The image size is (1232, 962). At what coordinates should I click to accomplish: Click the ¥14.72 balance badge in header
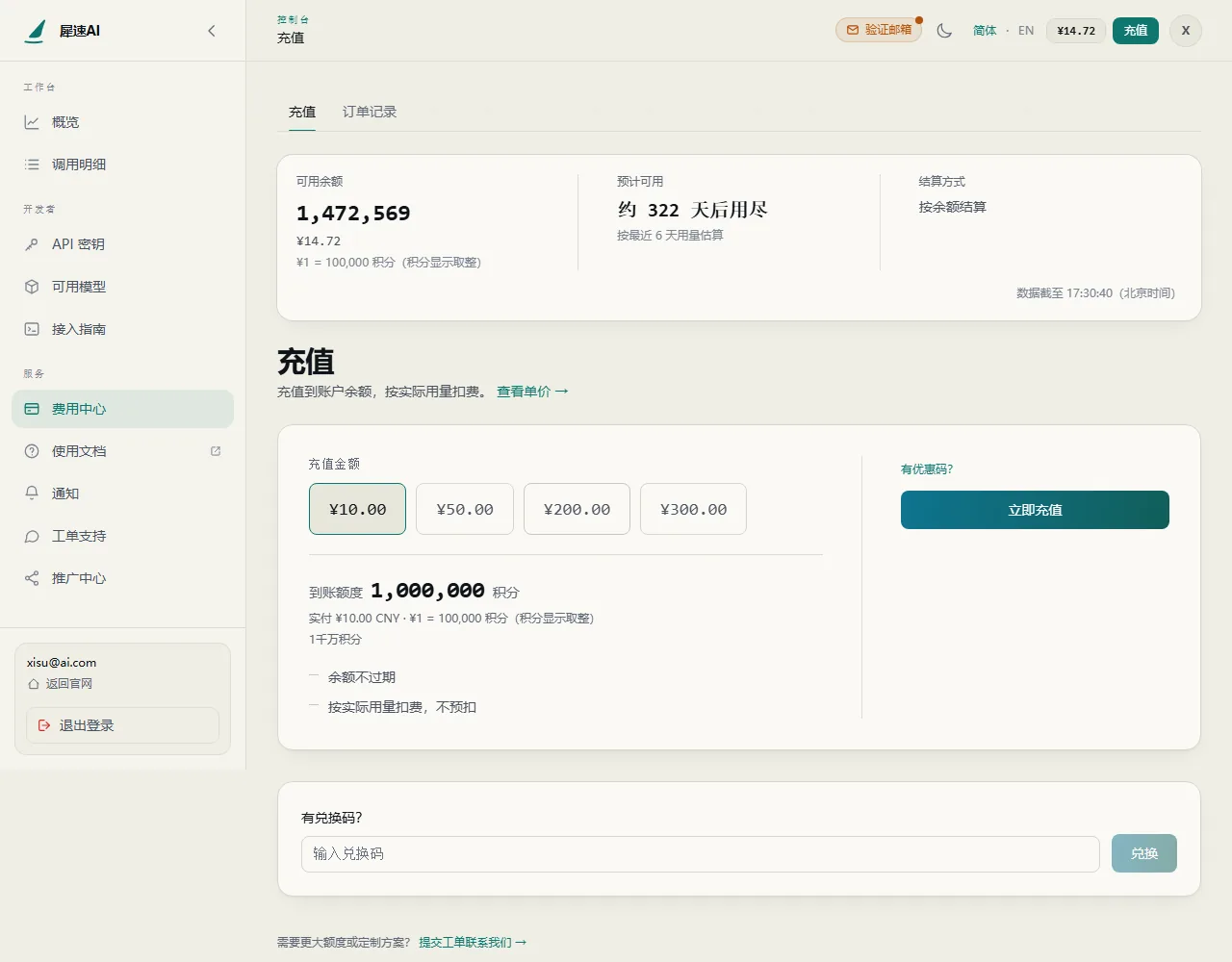1076,31
